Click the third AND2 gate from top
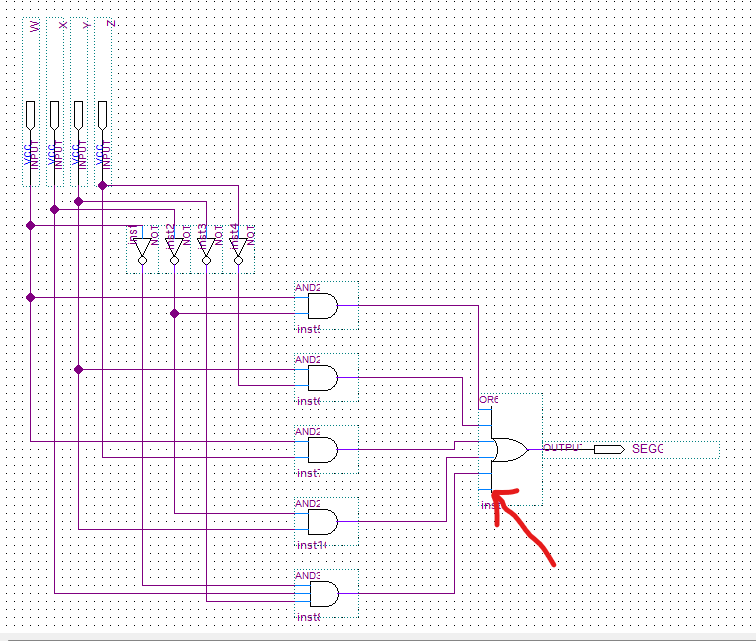 323,450
